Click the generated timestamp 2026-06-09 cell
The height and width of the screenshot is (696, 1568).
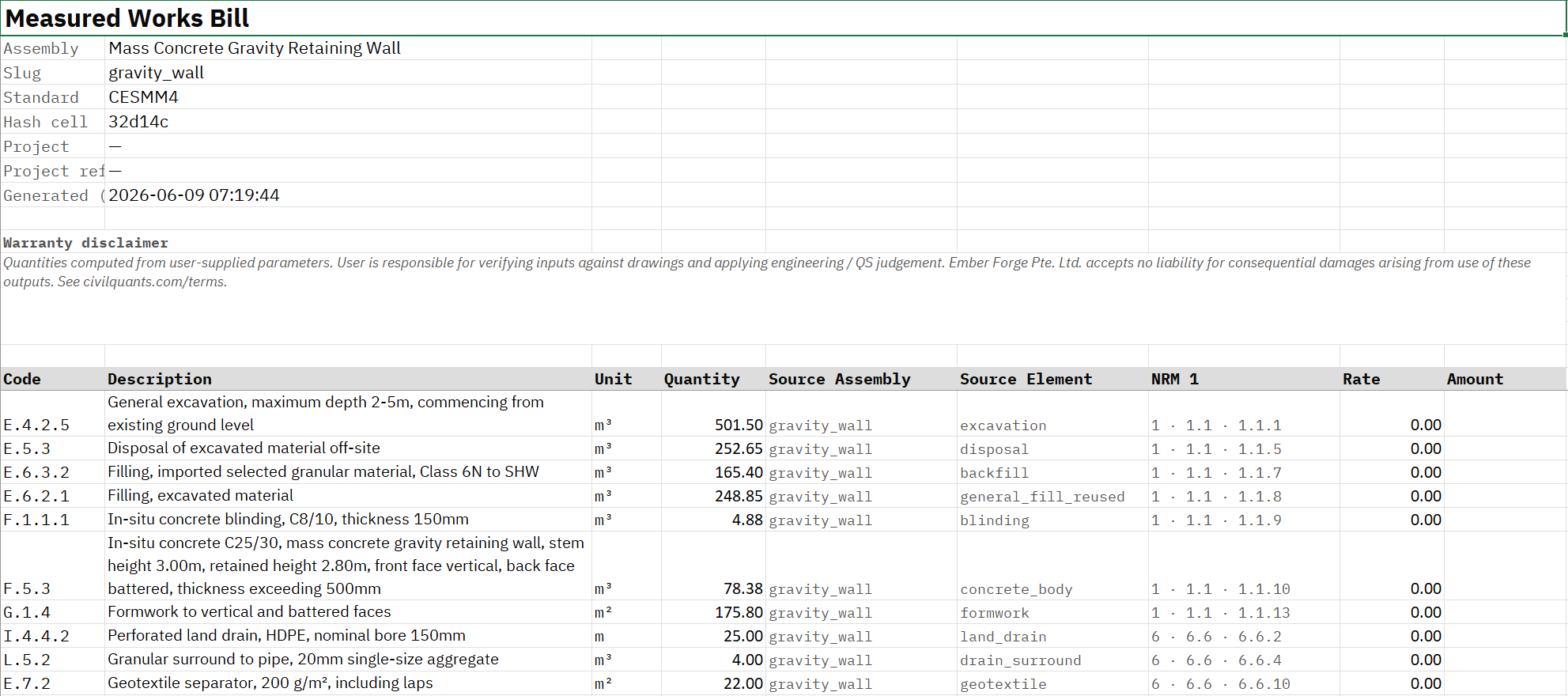[x=348, y=195]
